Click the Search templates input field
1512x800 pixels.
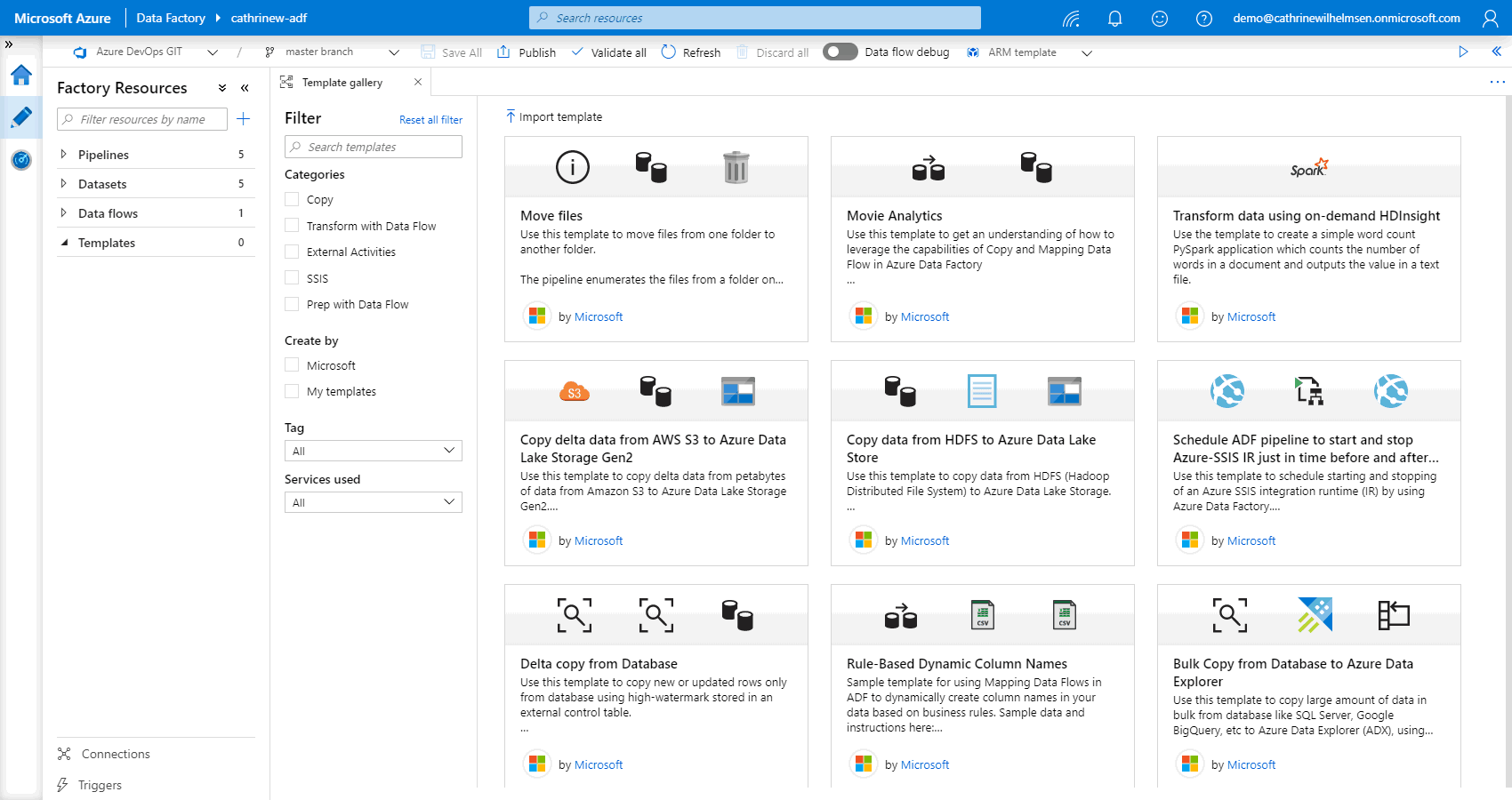click(374, 147)
